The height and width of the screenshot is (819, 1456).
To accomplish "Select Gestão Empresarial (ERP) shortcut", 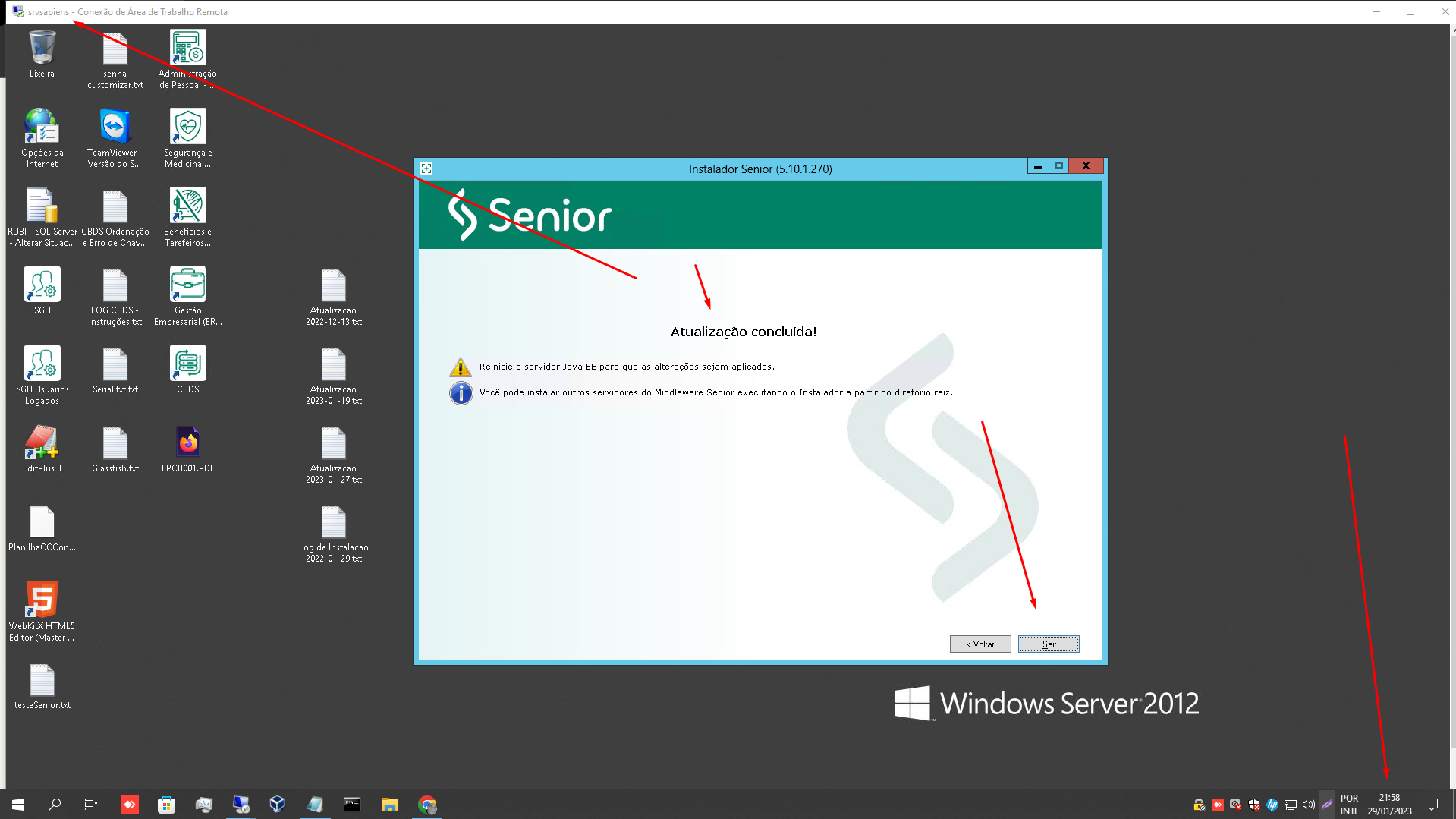I will click(187, 297).
